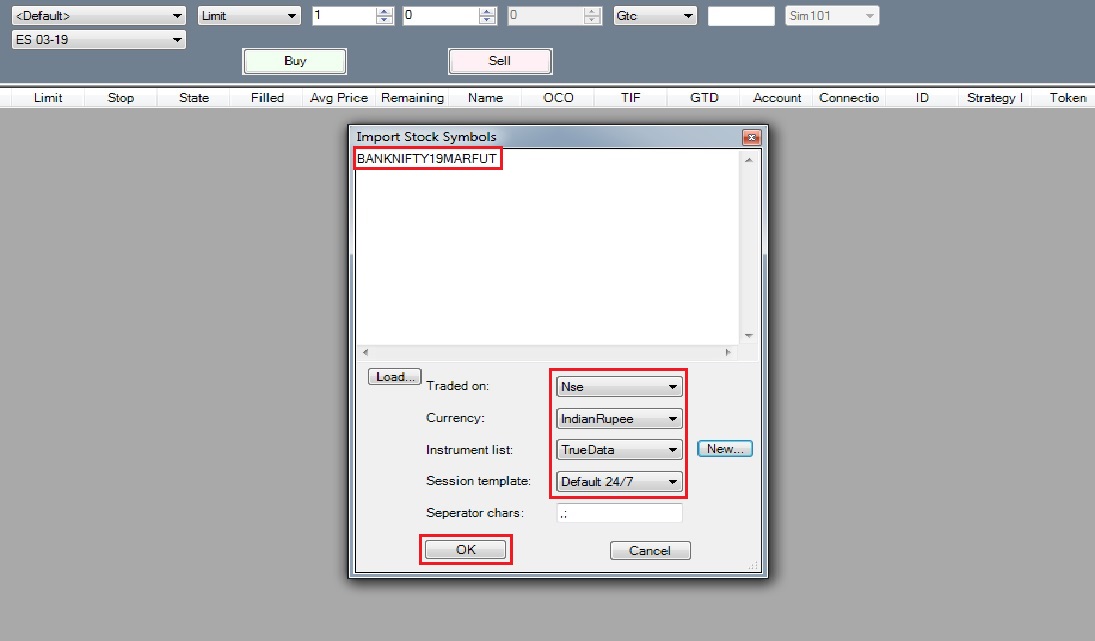Click the Avg Price column header
The image size is (1095, 641).
click(x=339, y=98)
